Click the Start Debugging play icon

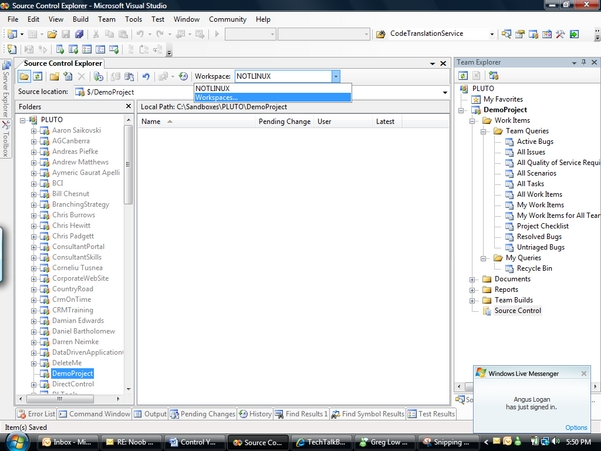[x=217, y=34]
